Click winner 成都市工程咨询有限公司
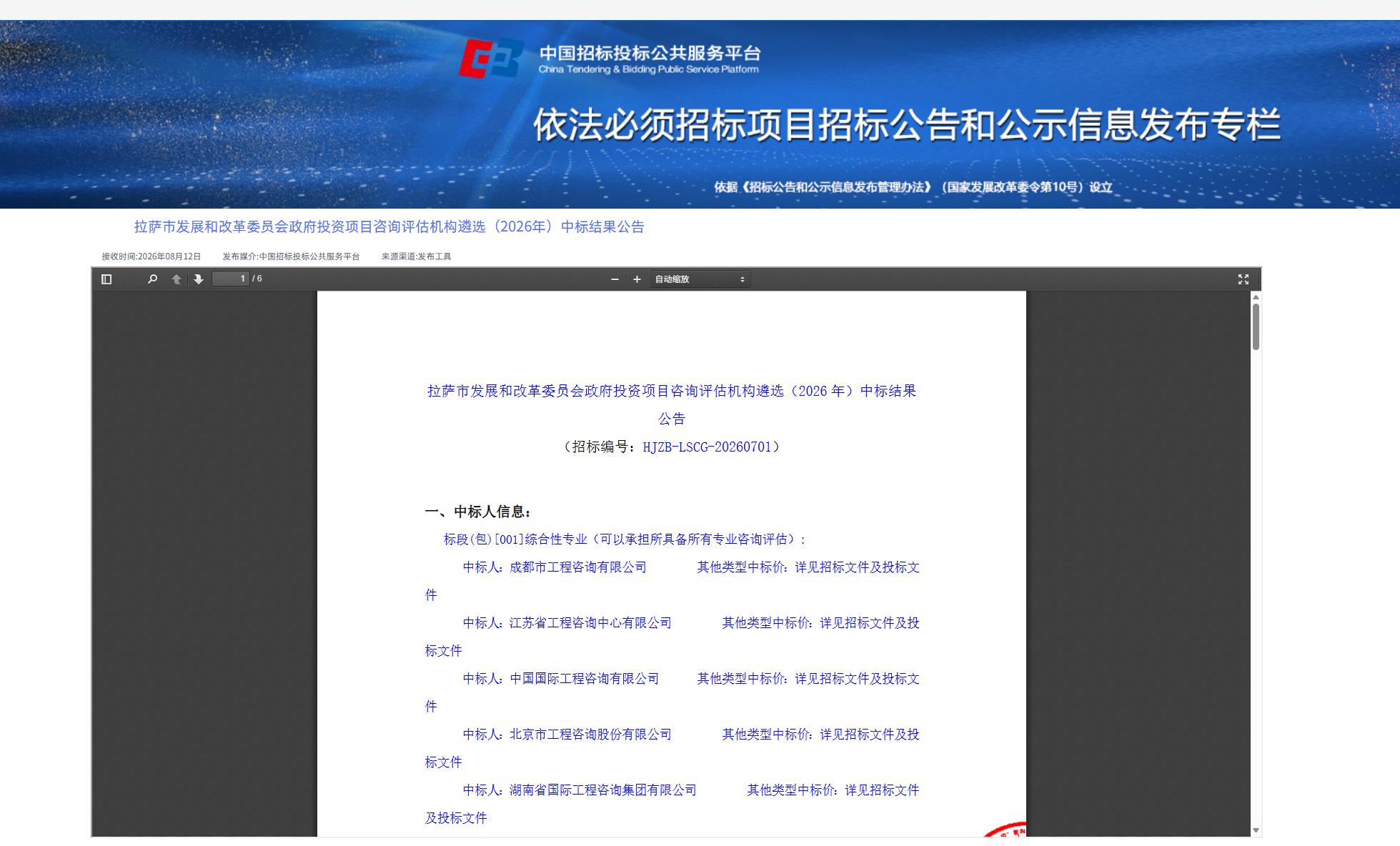 pos(577,567)
